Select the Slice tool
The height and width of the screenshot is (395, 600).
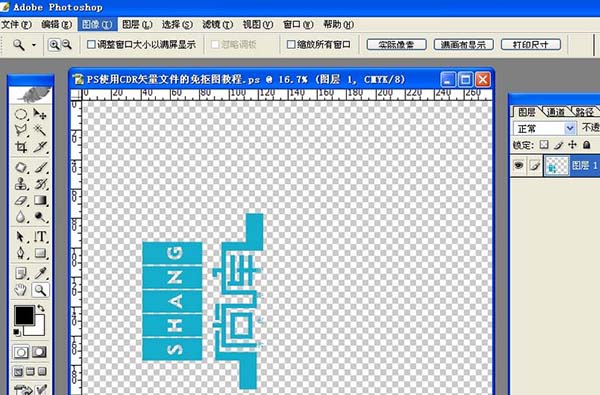[40, 147]
